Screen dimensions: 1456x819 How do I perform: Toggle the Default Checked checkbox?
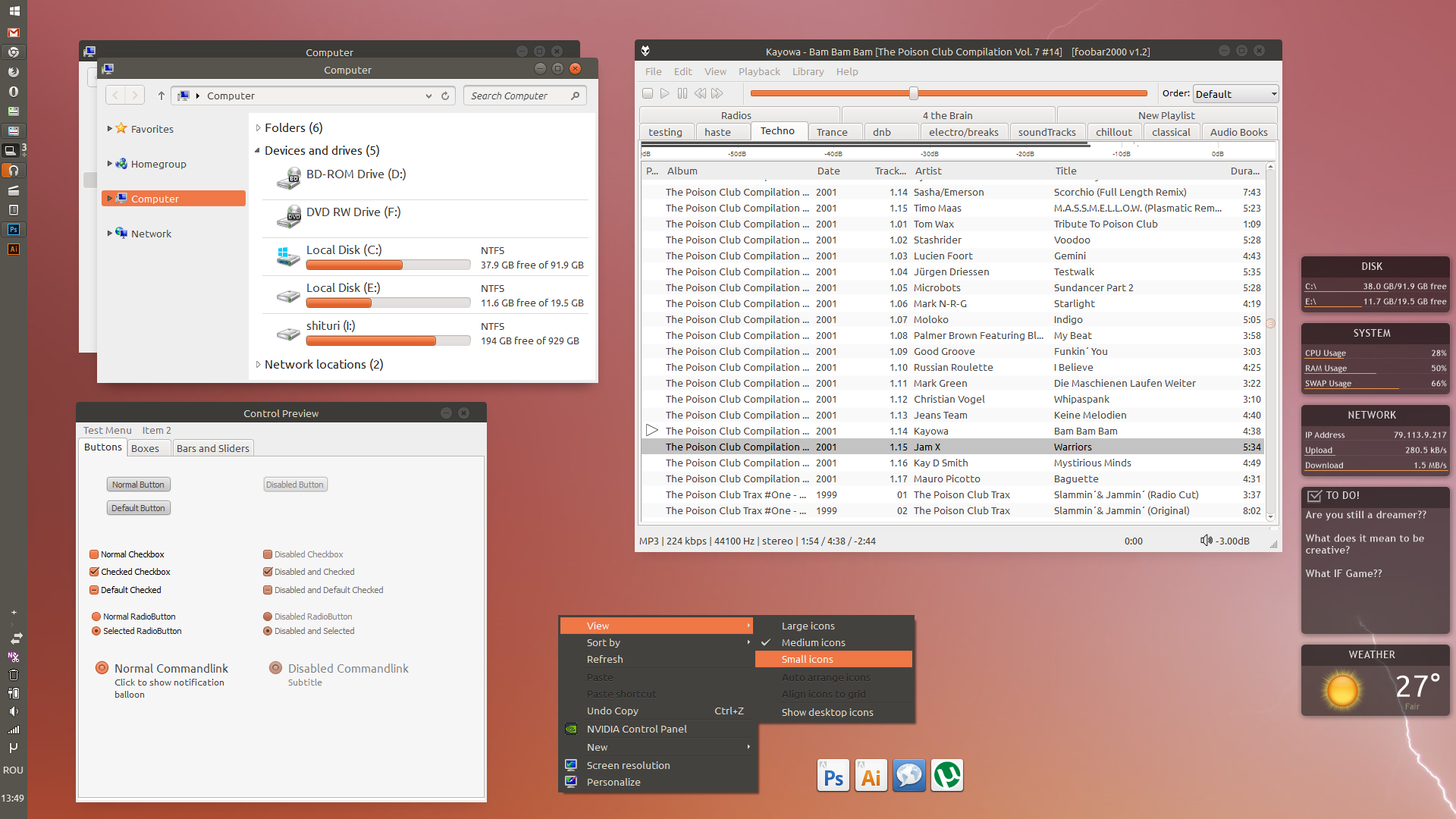click(94, 590)
